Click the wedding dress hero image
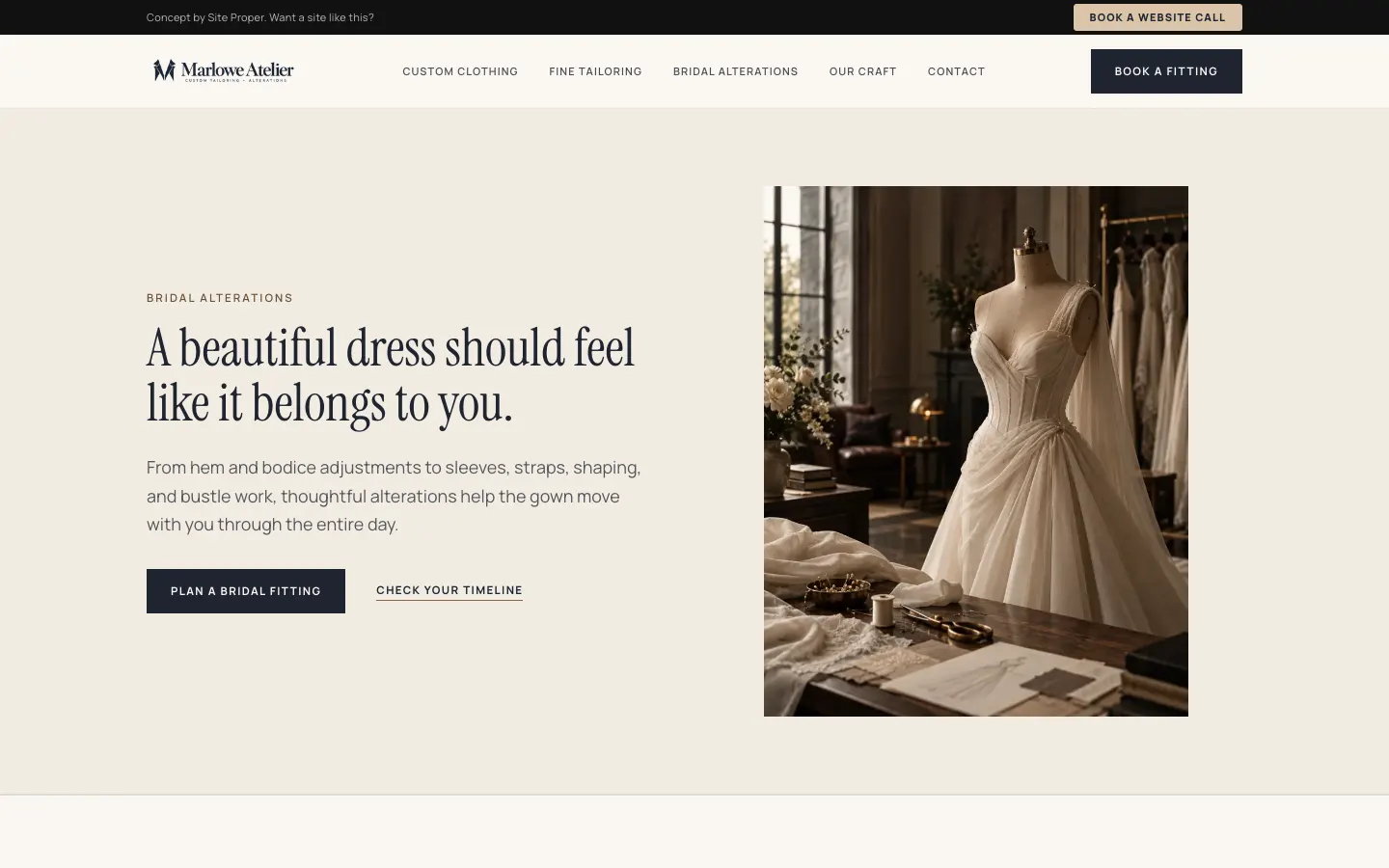1389x868 pixels. coord(976,451)
